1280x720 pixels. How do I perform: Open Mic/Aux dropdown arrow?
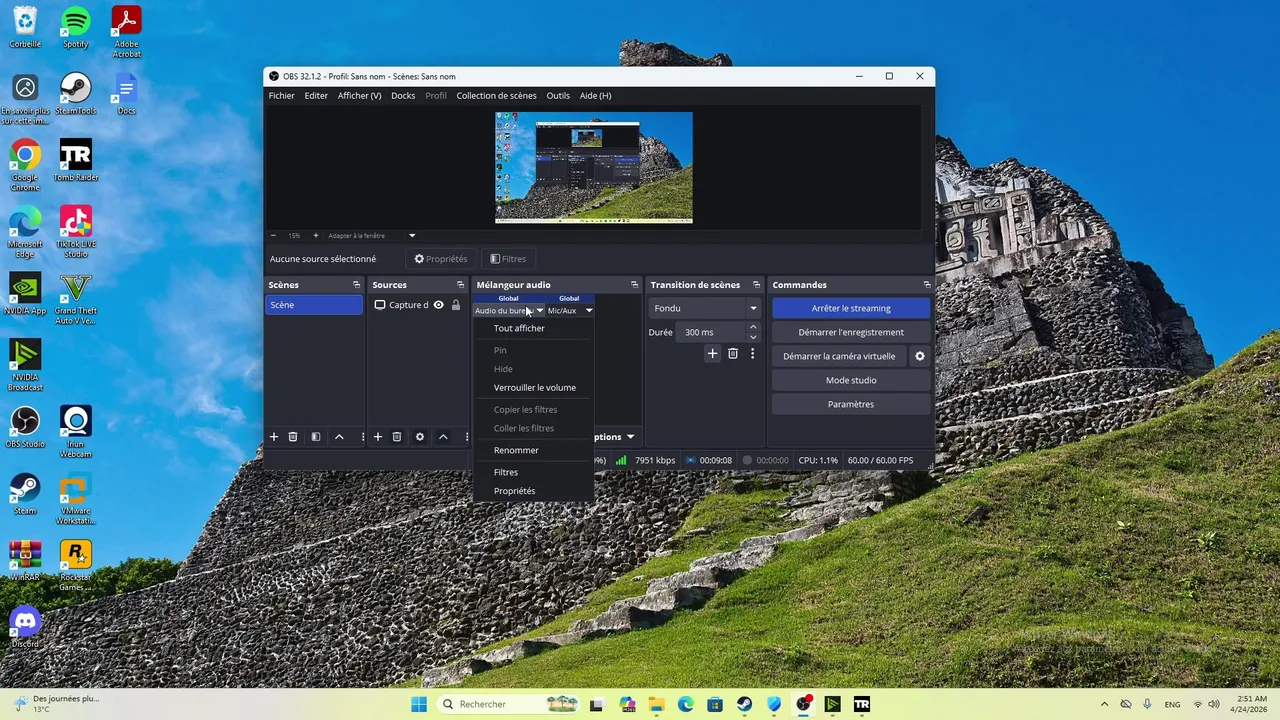589,311
